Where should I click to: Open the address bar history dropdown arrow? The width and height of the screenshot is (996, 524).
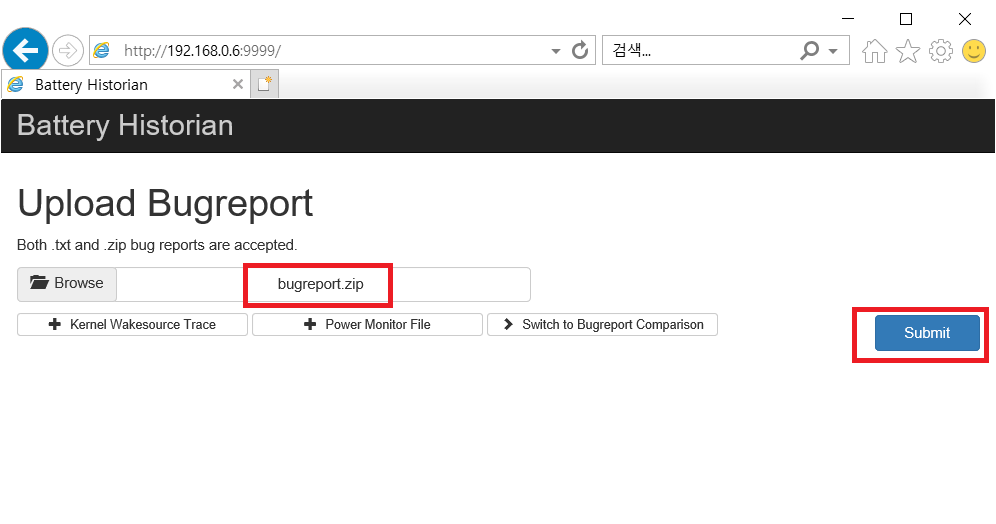[556, 51]
